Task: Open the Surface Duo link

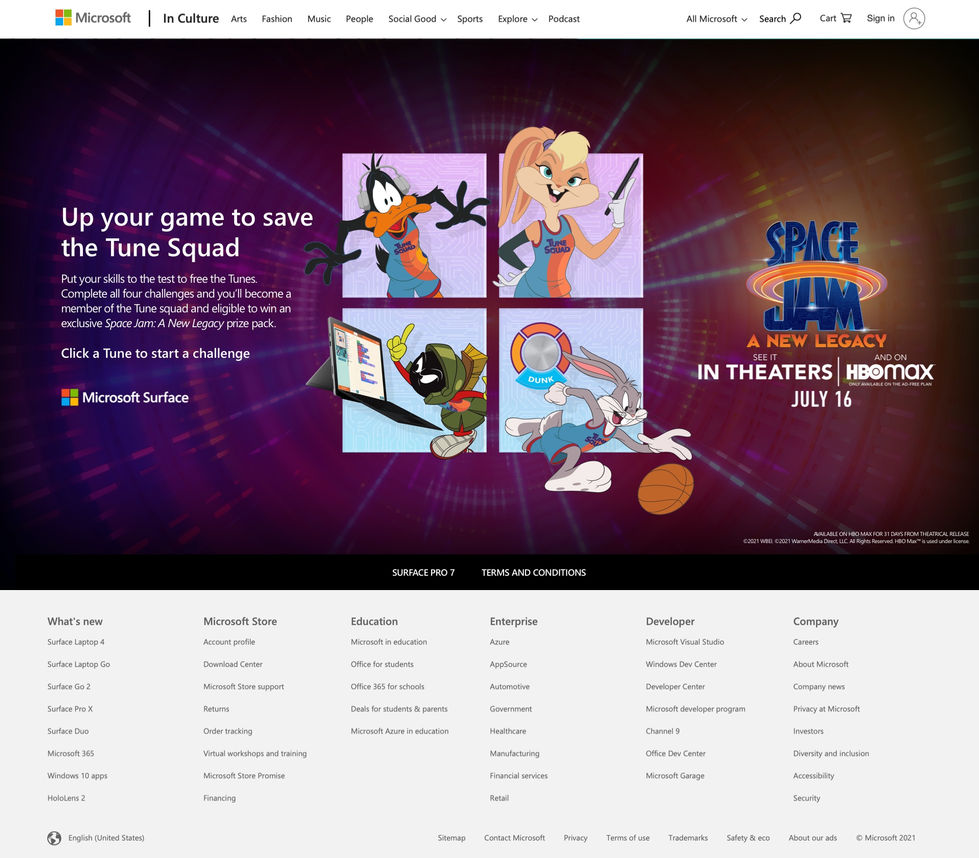Action: pyautogui.click(x=68, y=731)
